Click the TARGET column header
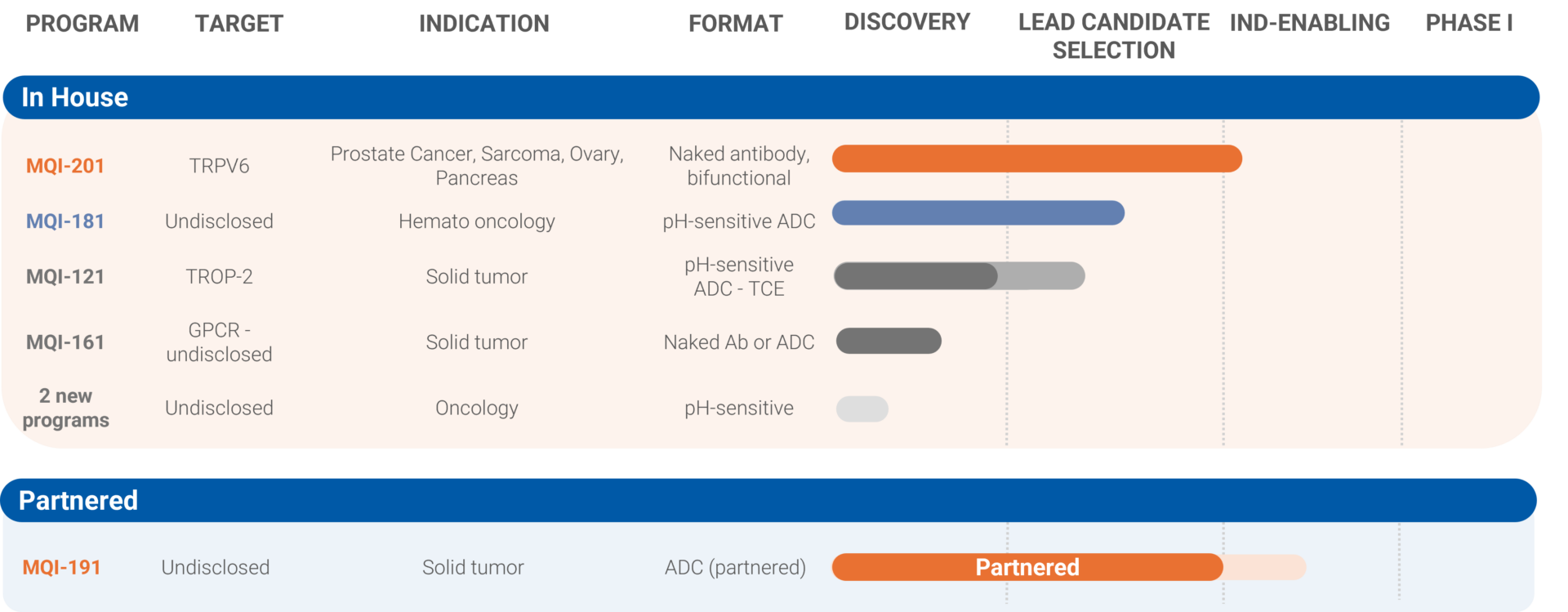Image resolution: width=1568 pixels, height=612 pixels. [239, 24]
